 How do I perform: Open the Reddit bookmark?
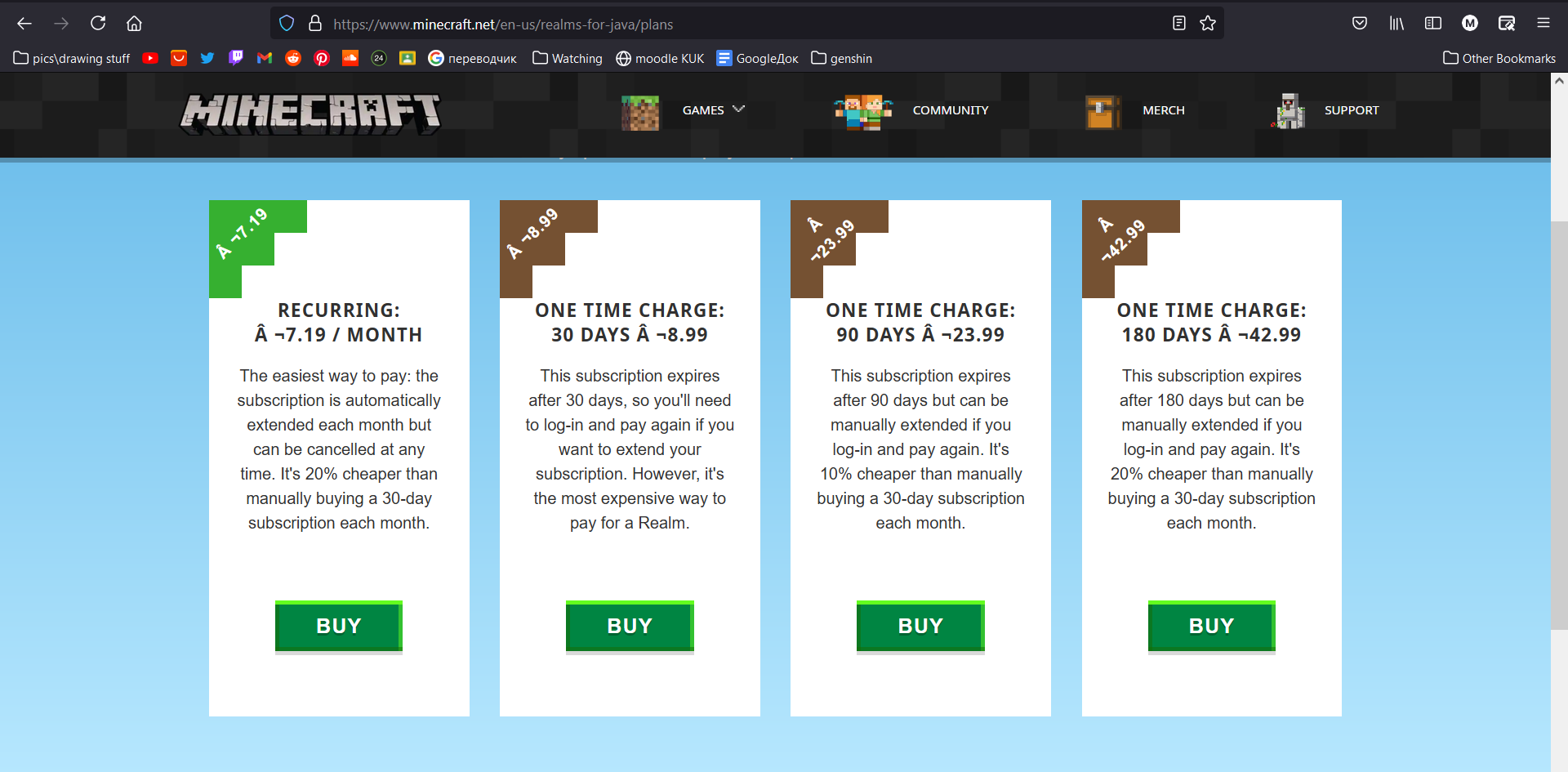point(293,58)
